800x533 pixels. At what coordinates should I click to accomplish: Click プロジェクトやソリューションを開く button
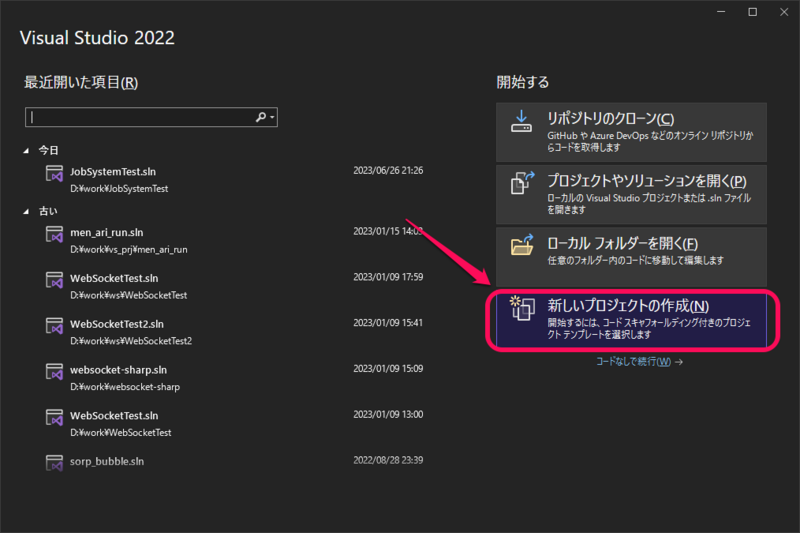(631, 194)
